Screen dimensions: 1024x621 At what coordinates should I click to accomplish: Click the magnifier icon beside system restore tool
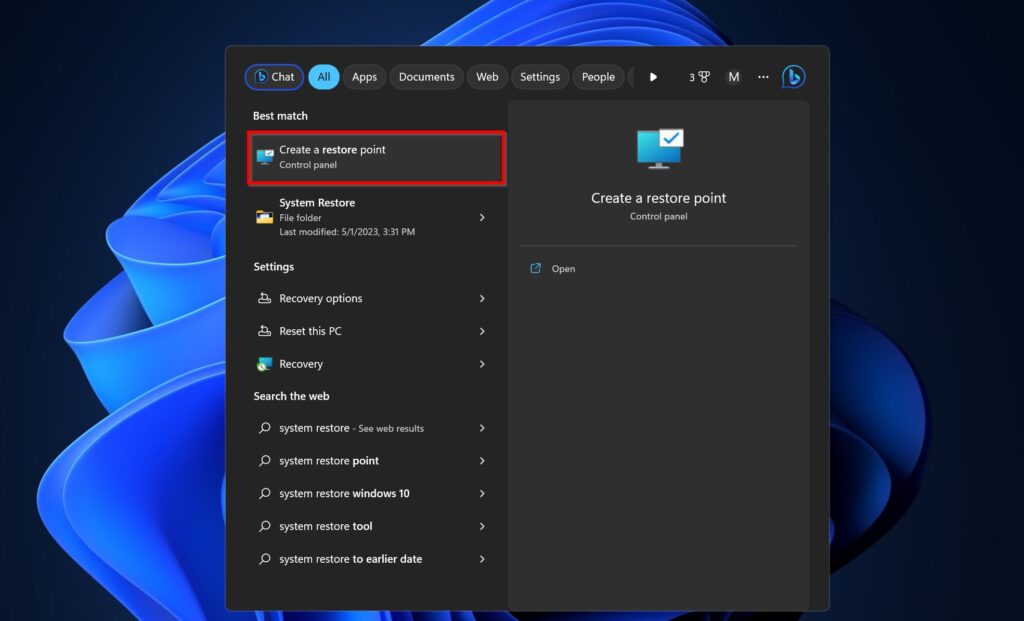point(264,526)
